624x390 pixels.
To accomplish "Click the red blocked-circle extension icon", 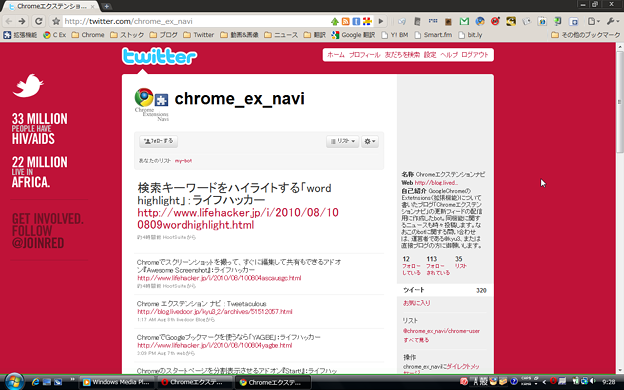I will click(x=495, y=21).
